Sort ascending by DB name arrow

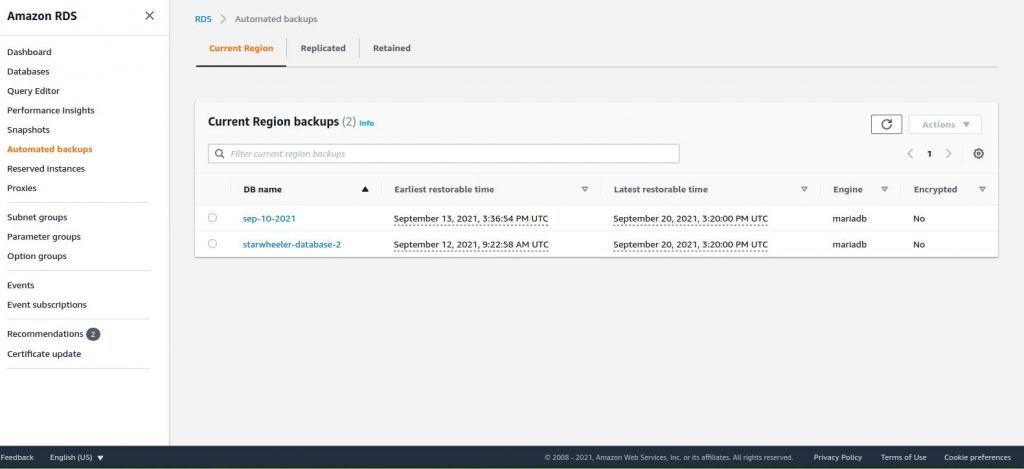coord(365,189)
